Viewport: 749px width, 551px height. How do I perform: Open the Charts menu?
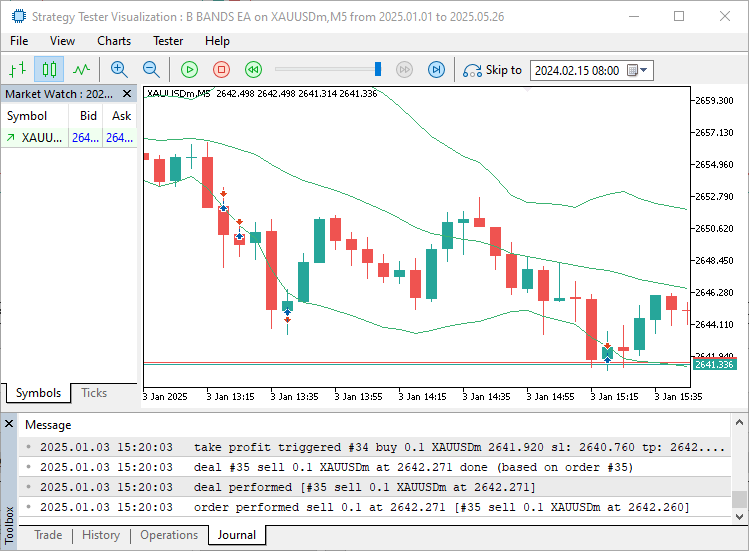(x=114, y=41)
